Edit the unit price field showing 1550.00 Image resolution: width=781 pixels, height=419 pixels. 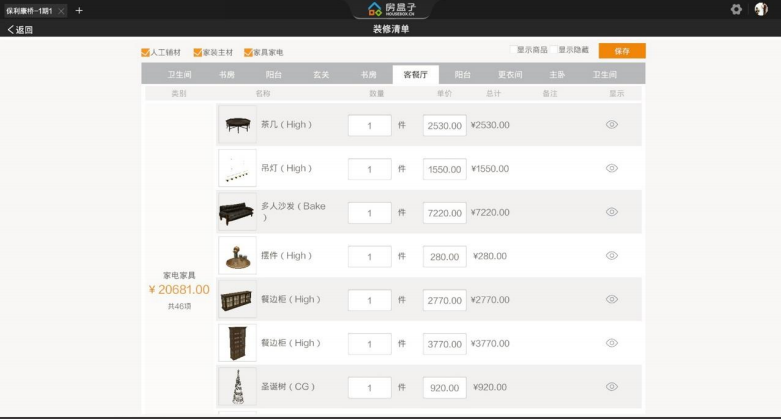[x=444, y=169]
